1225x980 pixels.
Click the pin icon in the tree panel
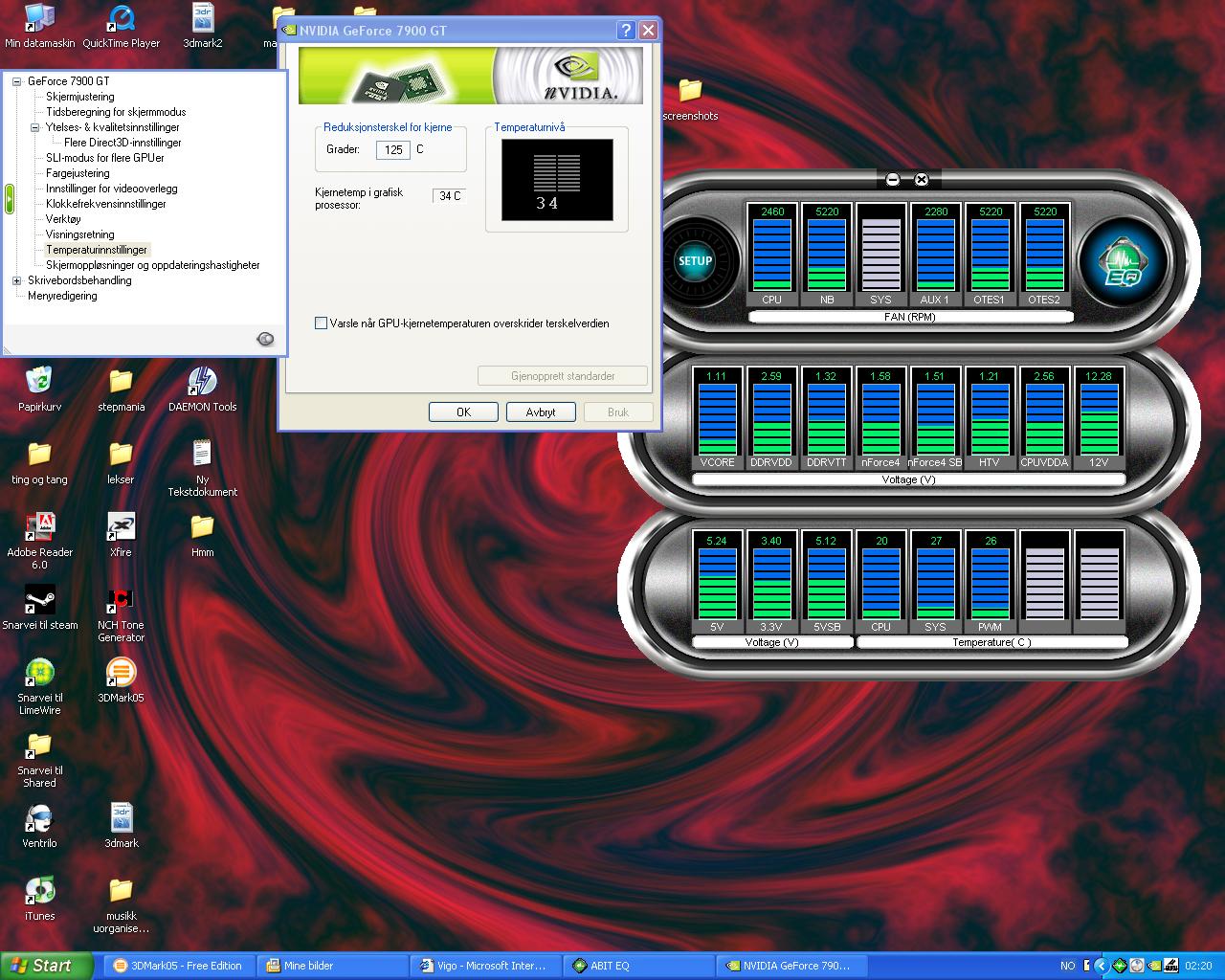pyautogui.click(x=265, y=339)
